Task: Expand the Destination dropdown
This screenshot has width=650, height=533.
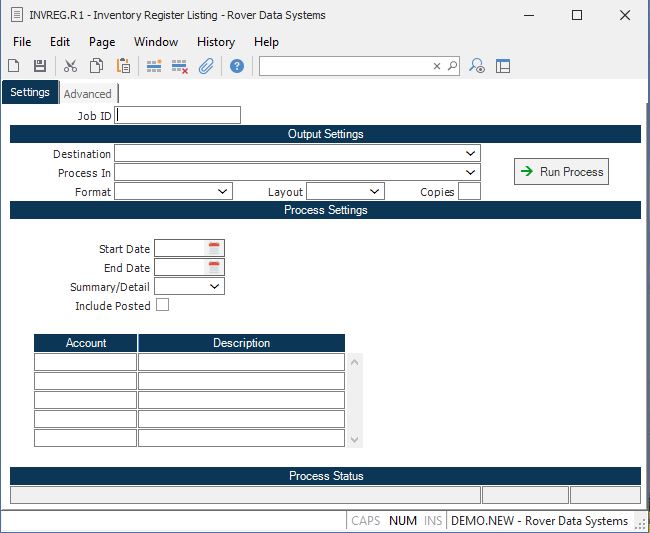Action: 470,154
